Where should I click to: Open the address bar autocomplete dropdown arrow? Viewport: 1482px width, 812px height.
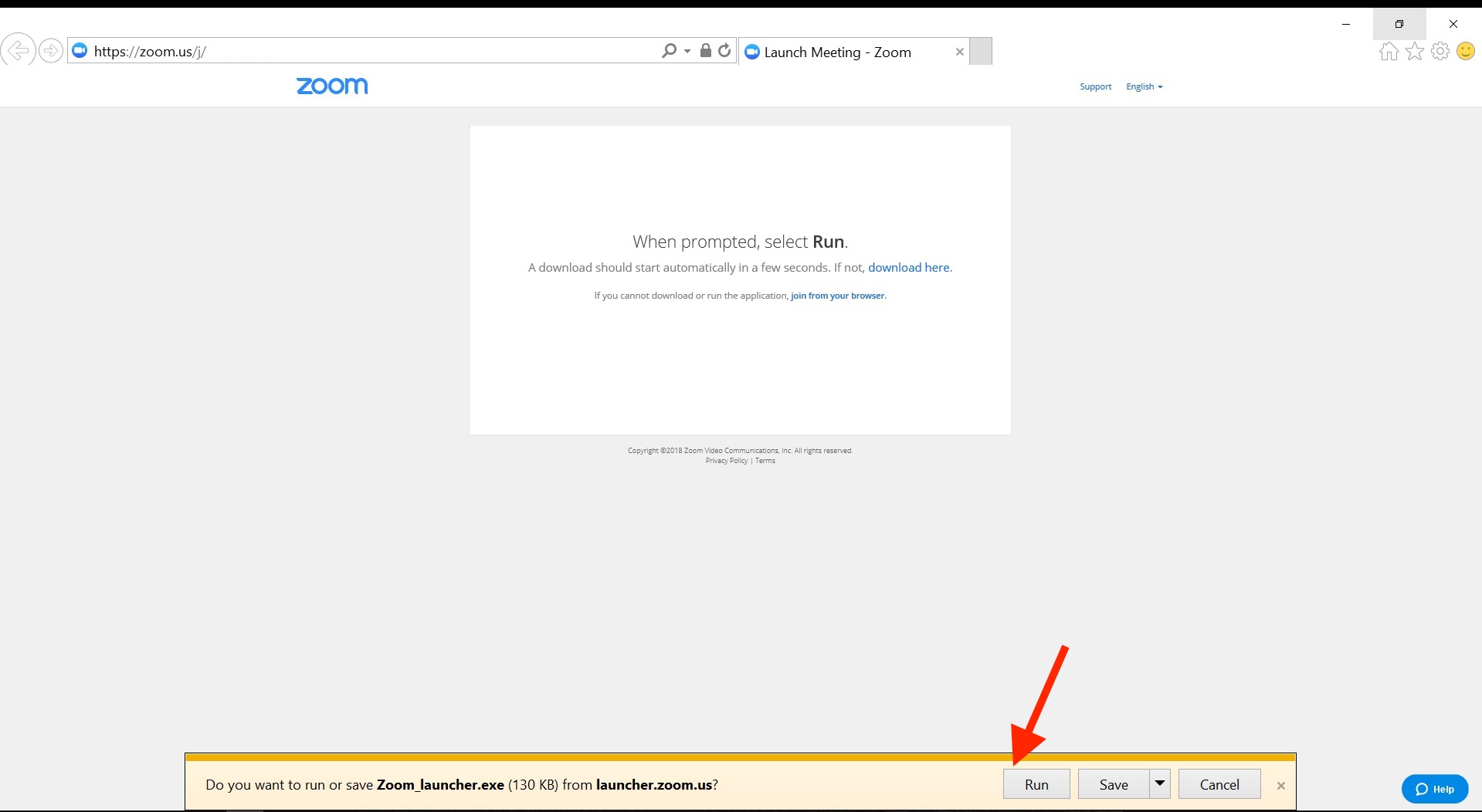point(687,51)
